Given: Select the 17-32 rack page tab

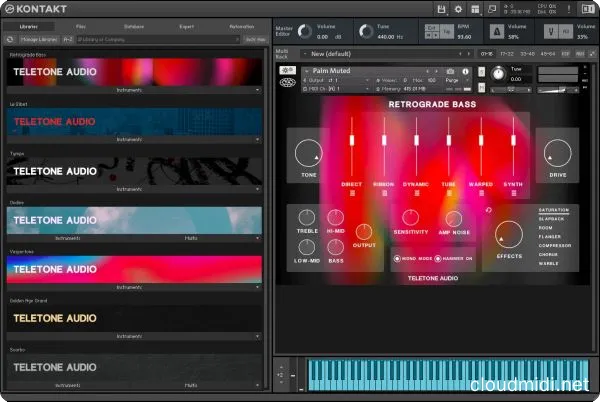Looking at the screenshot, I should point(507,54).
